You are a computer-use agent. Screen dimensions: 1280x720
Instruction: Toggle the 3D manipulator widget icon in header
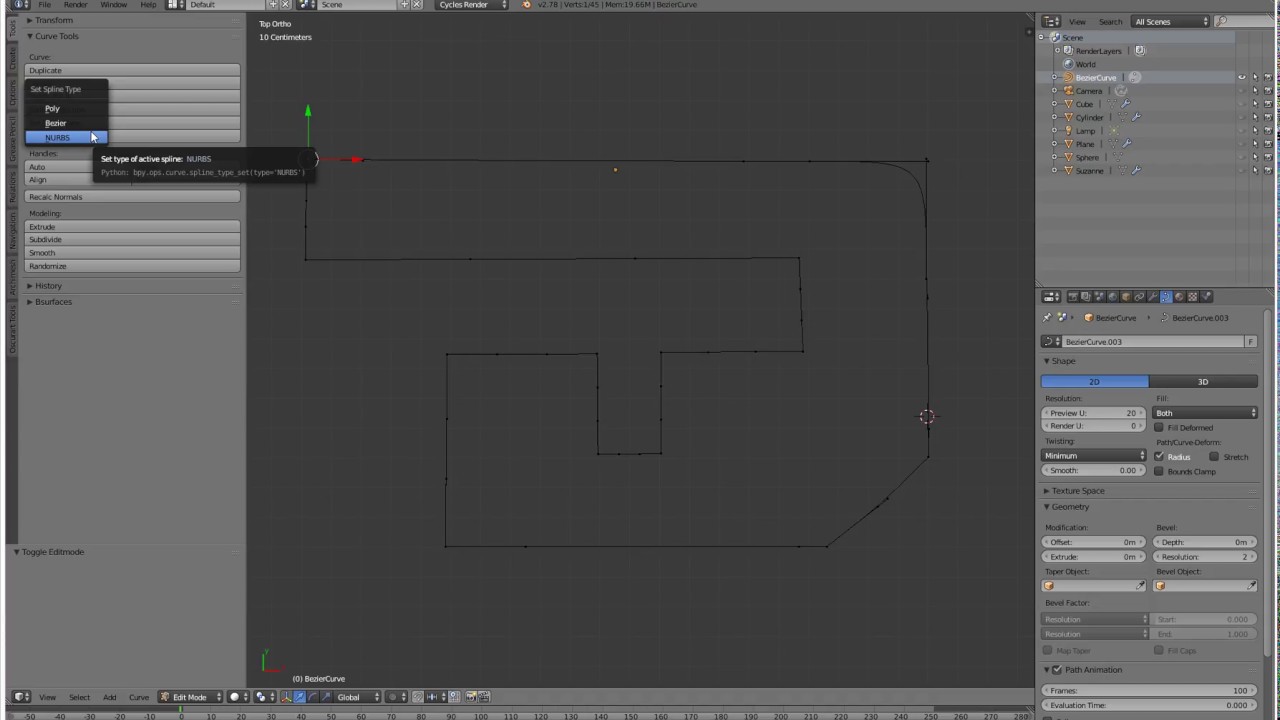[287, 697]
